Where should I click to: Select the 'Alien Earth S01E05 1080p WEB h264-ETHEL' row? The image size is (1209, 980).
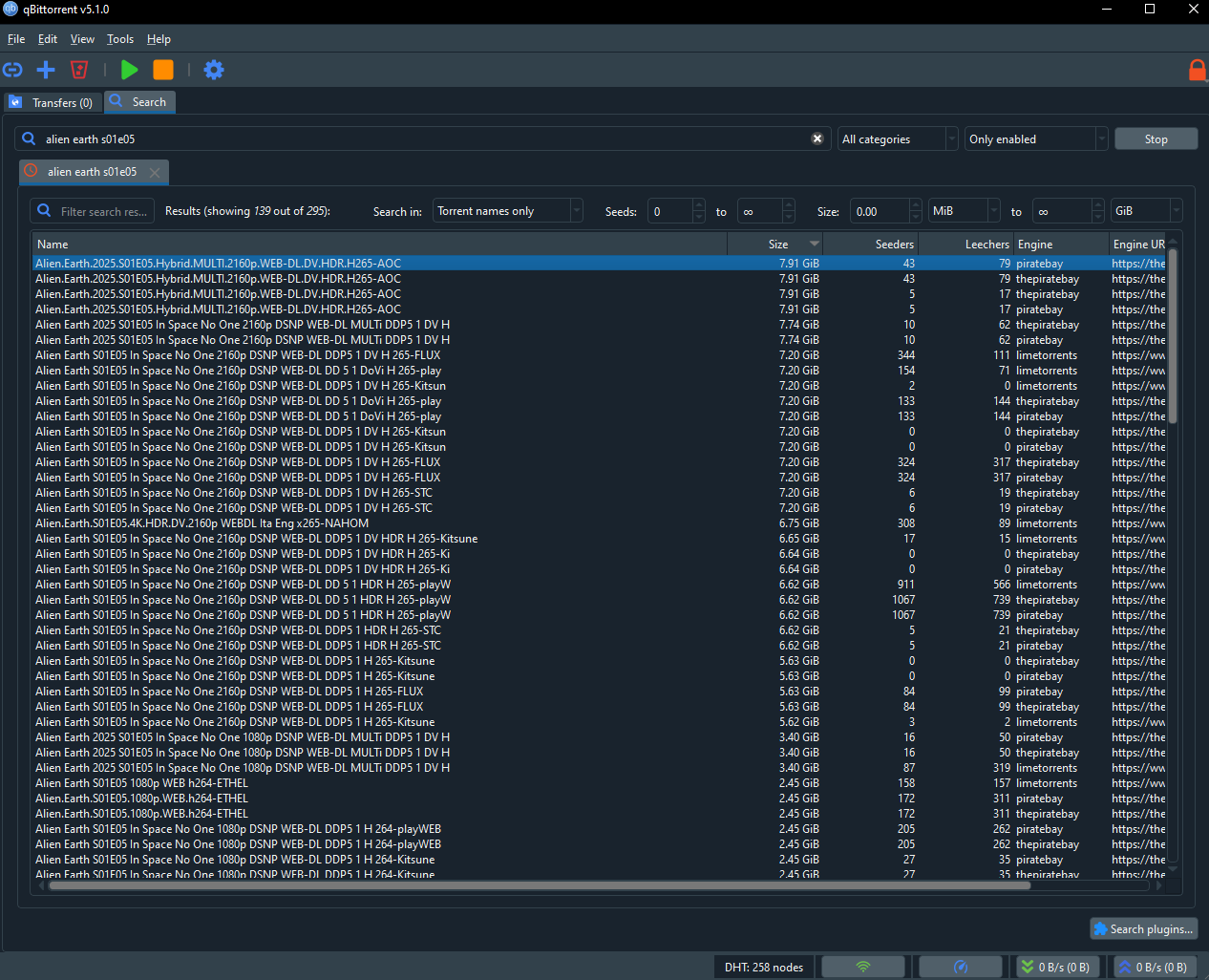pos(601,783)
